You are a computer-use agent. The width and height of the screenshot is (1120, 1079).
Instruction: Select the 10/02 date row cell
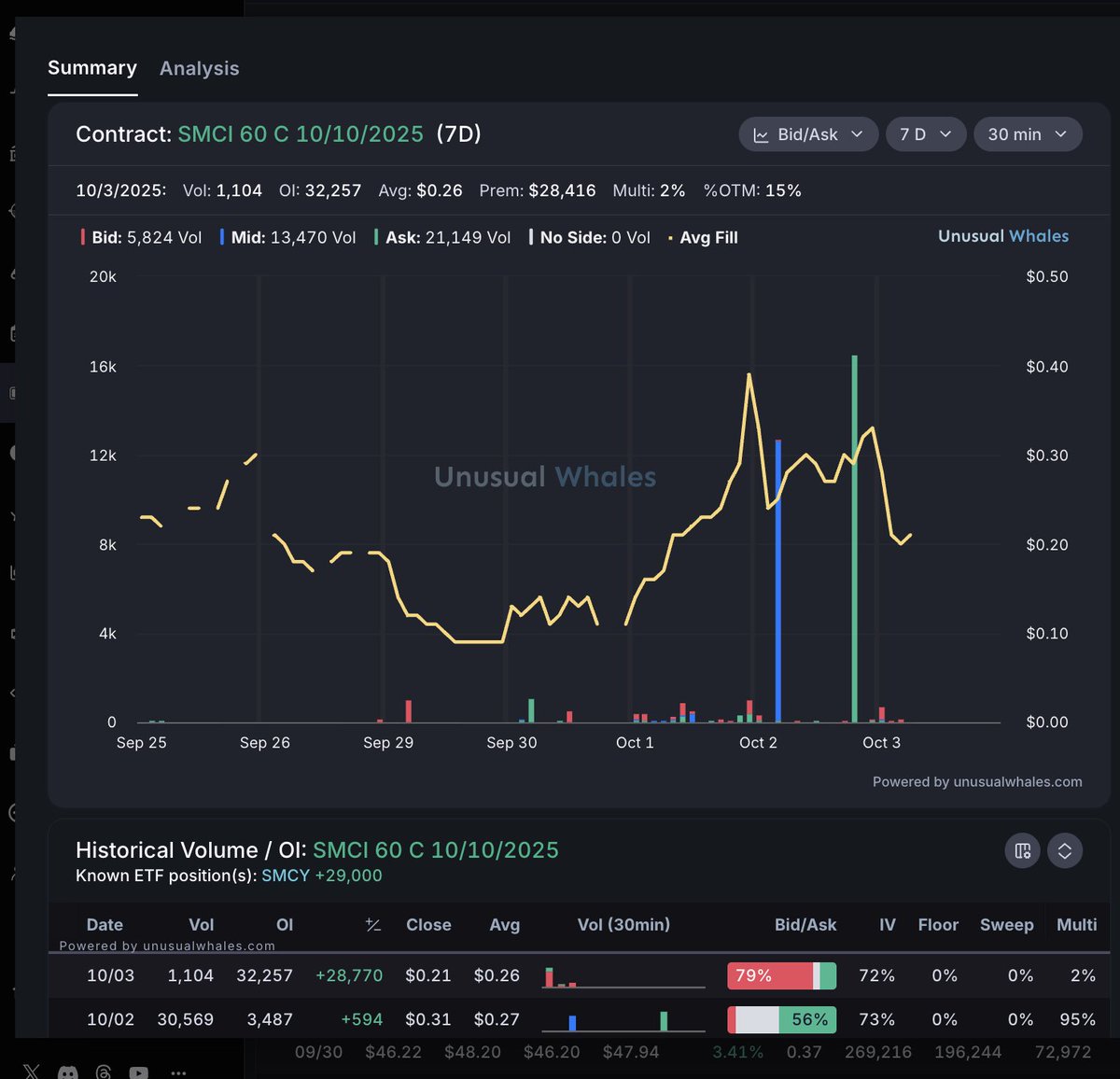coord(110,1019)
